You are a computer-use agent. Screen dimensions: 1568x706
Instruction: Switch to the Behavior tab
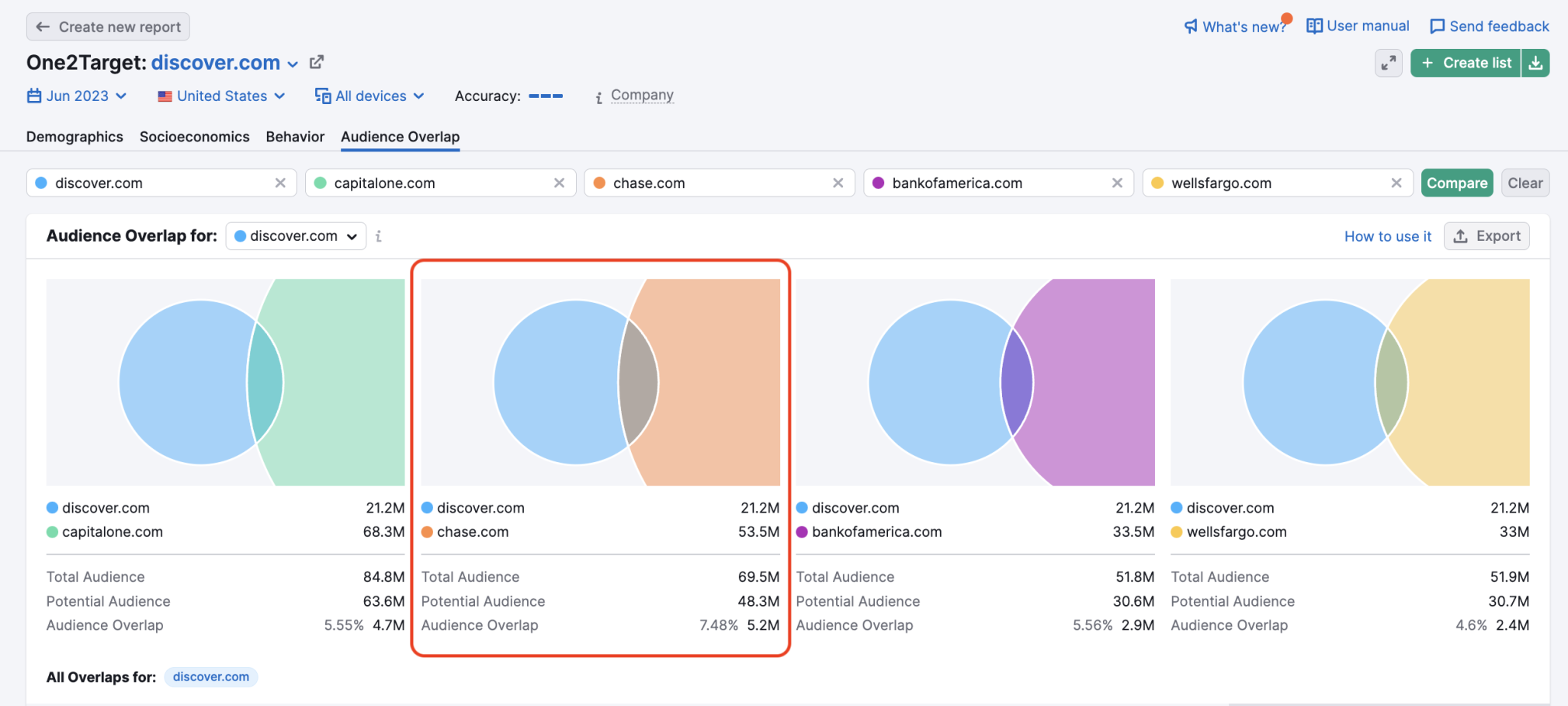(x=295, y=137)
